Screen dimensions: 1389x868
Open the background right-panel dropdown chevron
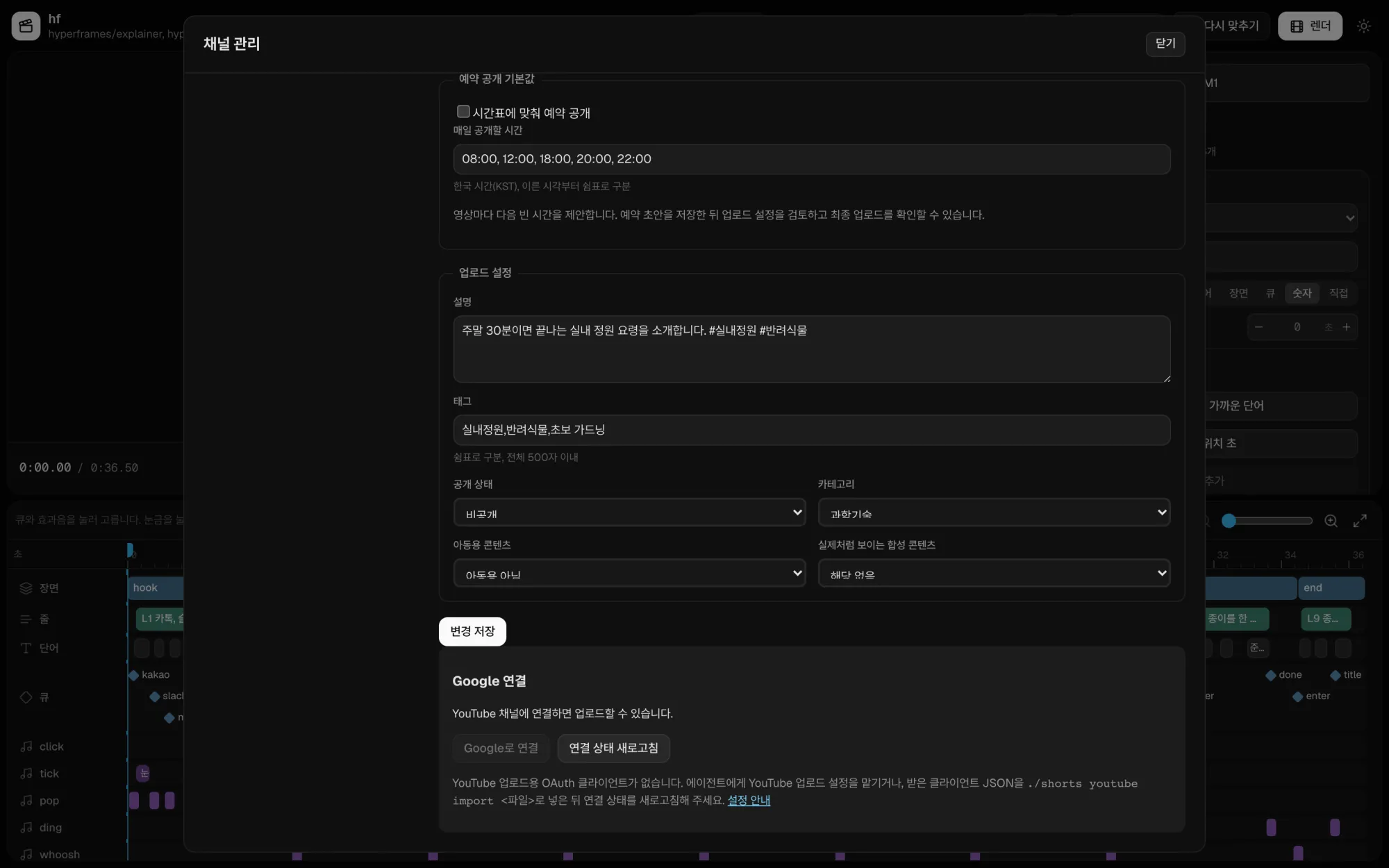(x=1349, y=218)
